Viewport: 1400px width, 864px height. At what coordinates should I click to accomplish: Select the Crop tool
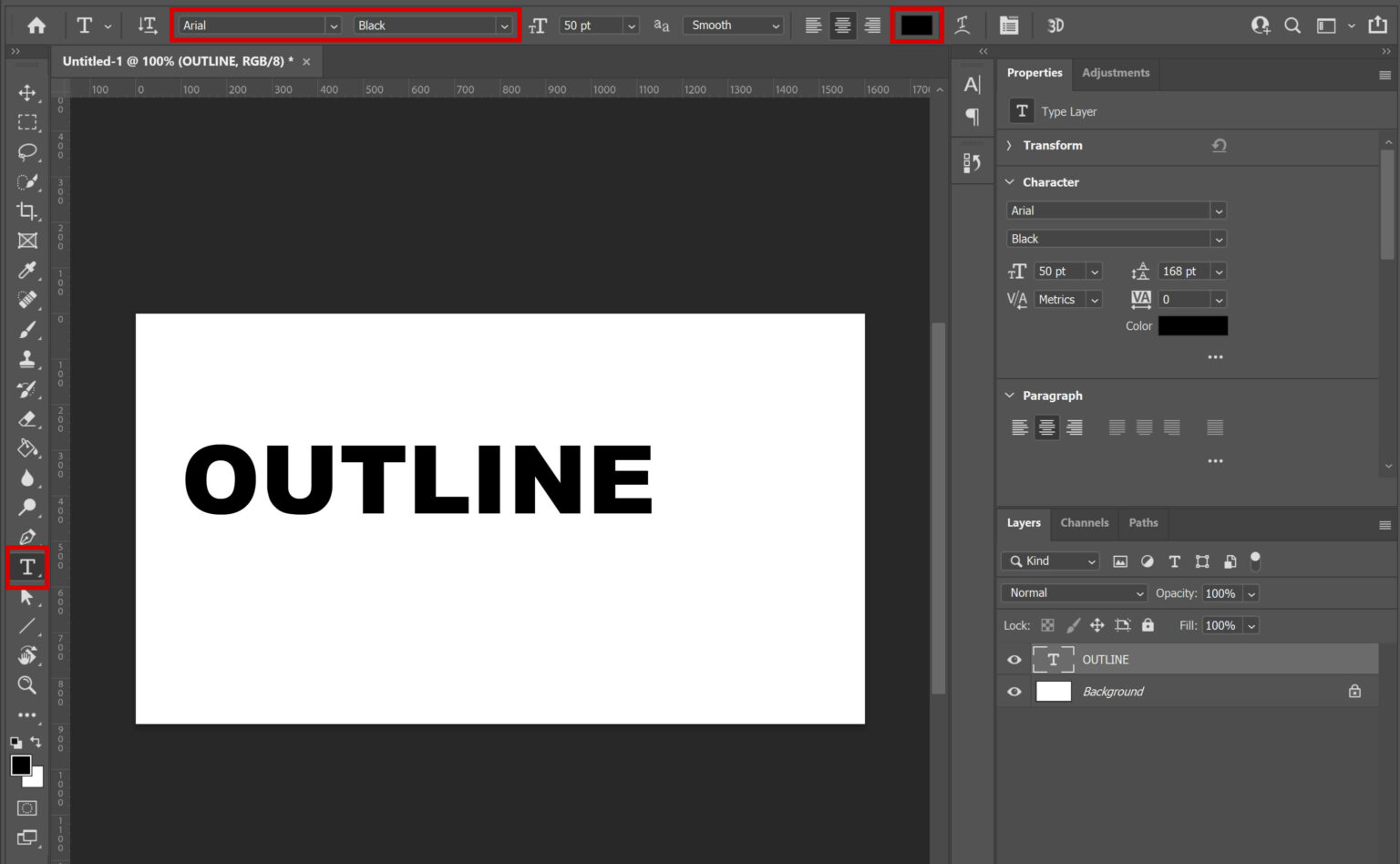pos(27,211)
